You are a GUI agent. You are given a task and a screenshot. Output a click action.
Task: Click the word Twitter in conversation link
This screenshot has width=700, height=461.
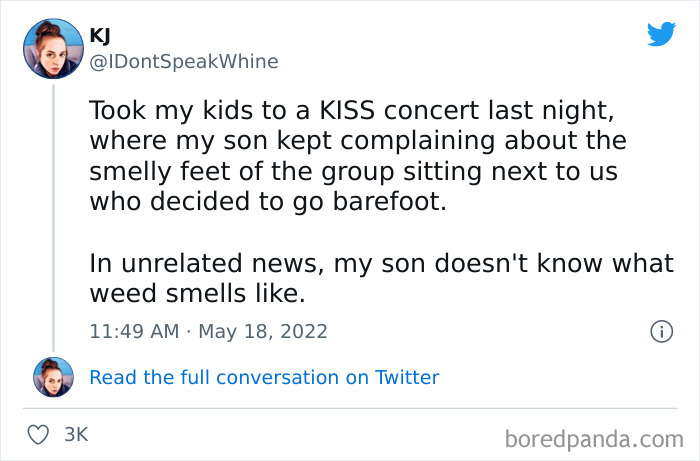pyautogui.click(x=407, y=377)
